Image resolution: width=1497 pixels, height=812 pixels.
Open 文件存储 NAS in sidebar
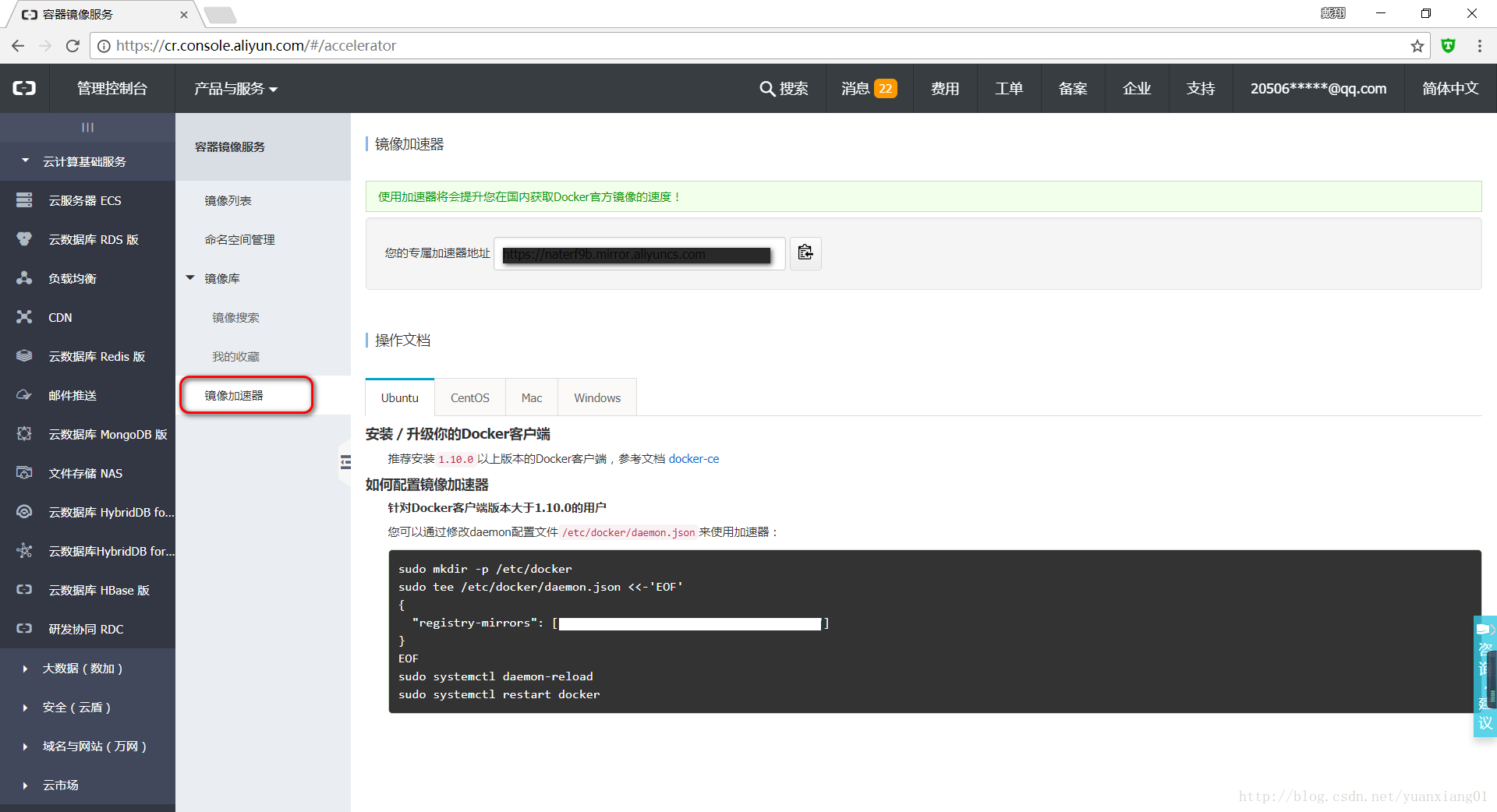tap(87, 473)
